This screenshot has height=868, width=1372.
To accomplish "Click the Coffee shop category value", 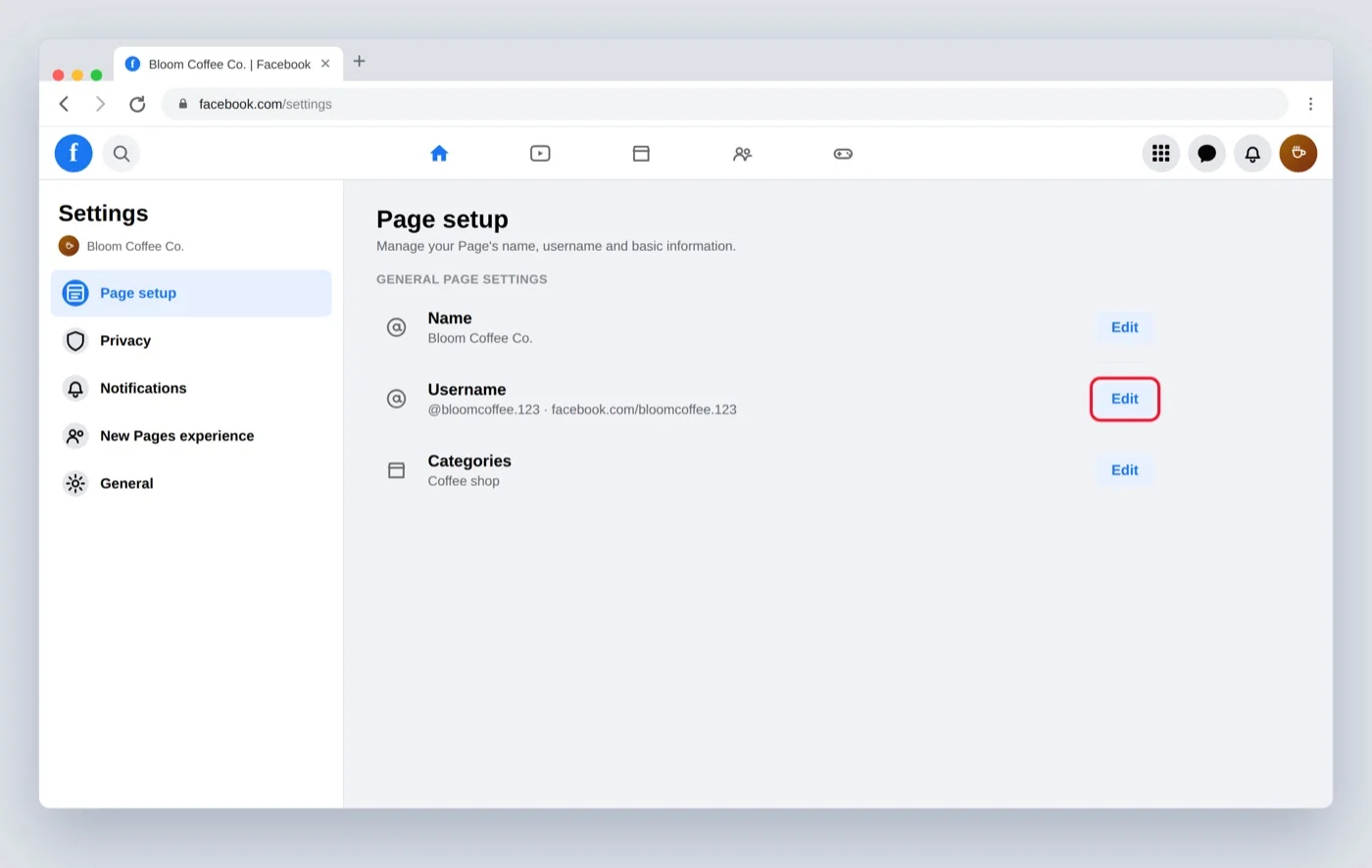I will click(464, 481).
